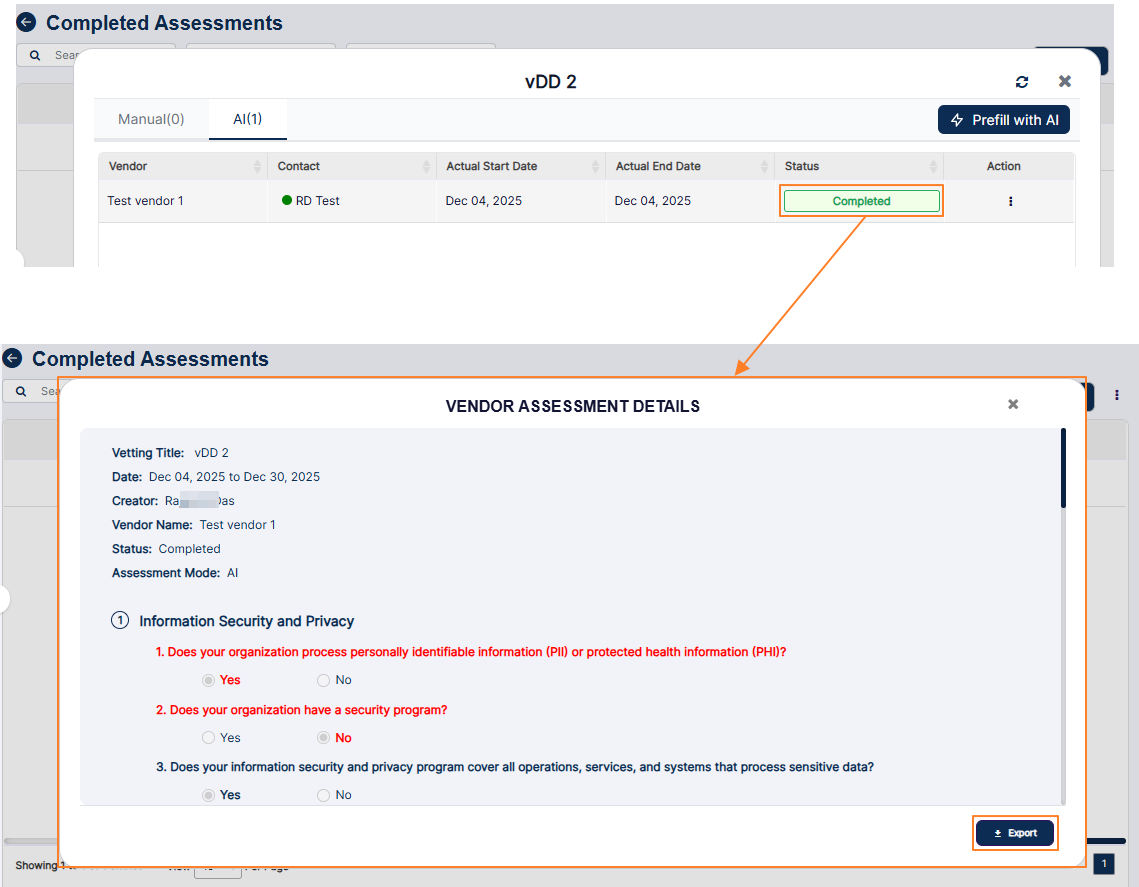The height and width of the screenshot is (887, 1139).
Task: Switch to the Manual(0) tab
Action: [151, 118]
